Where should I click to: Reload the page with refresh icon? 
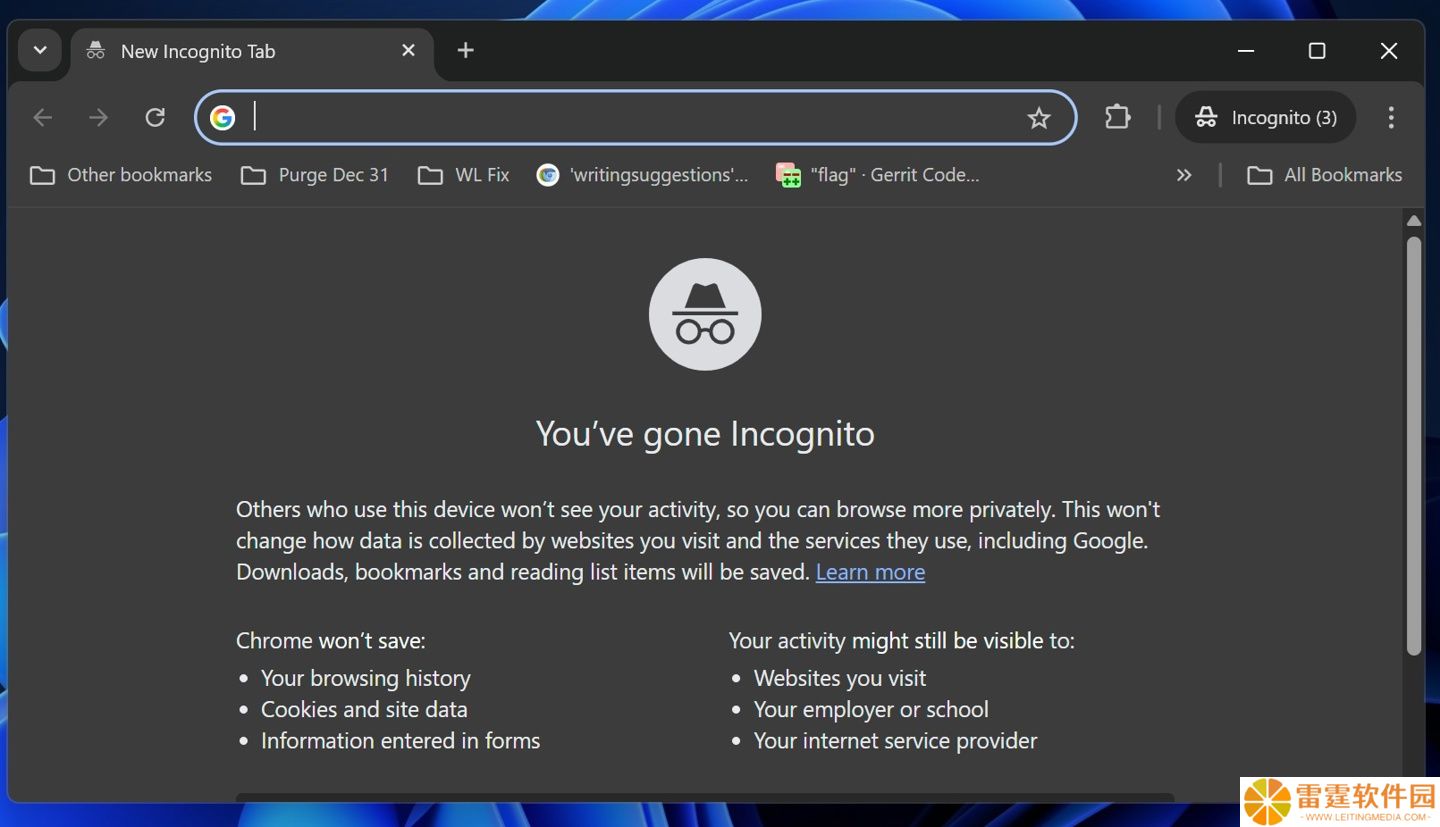155,118
